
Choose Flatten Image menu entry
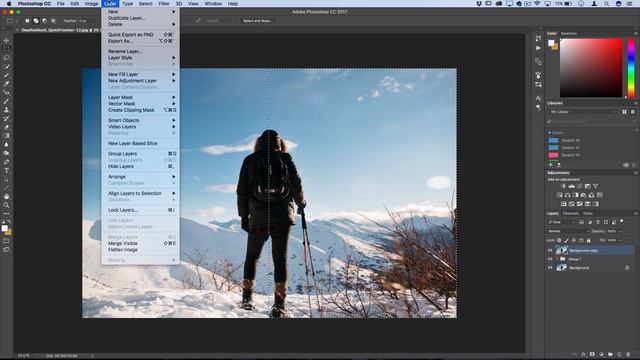coord(123,250)
